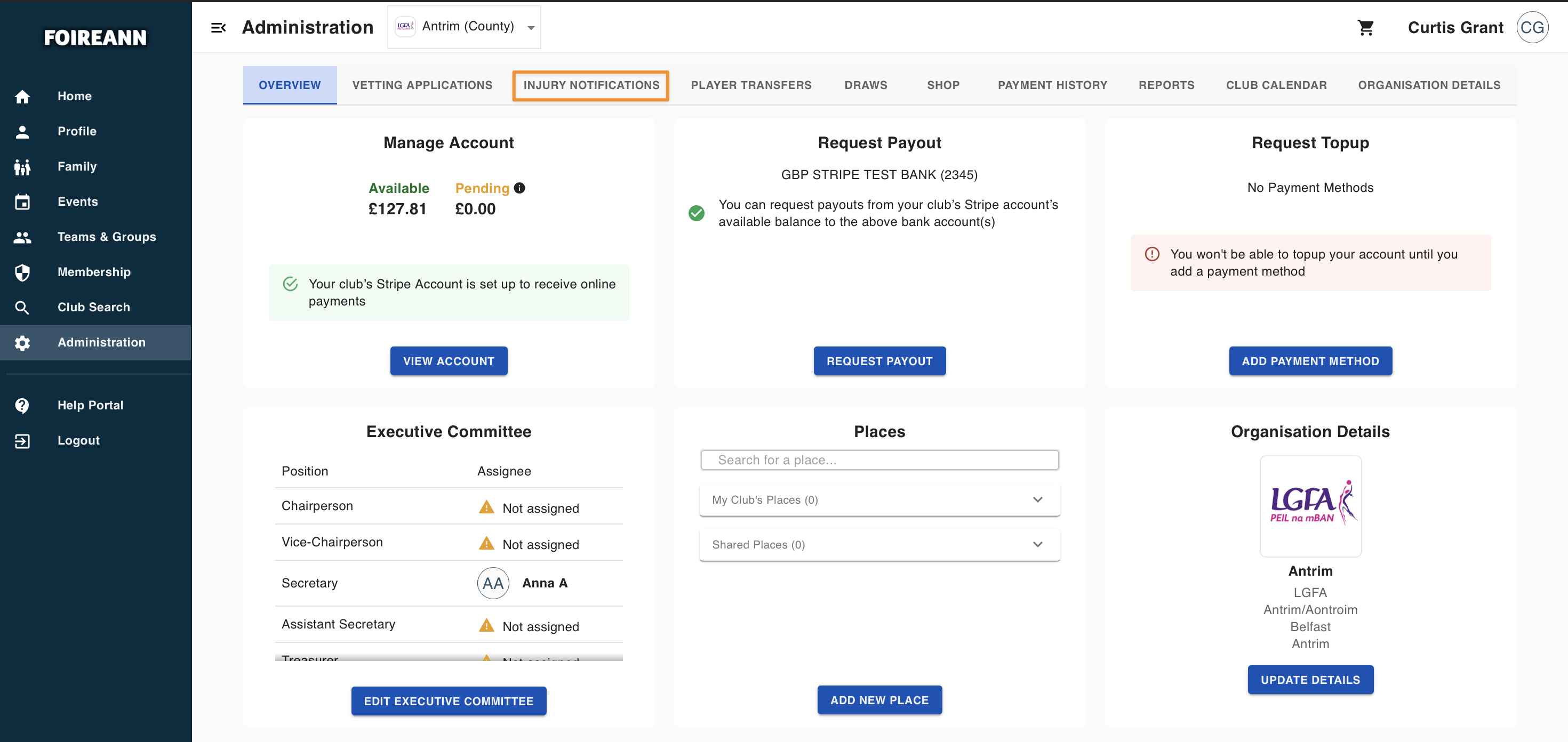Go to Home in sidebar

pos(95,96)
